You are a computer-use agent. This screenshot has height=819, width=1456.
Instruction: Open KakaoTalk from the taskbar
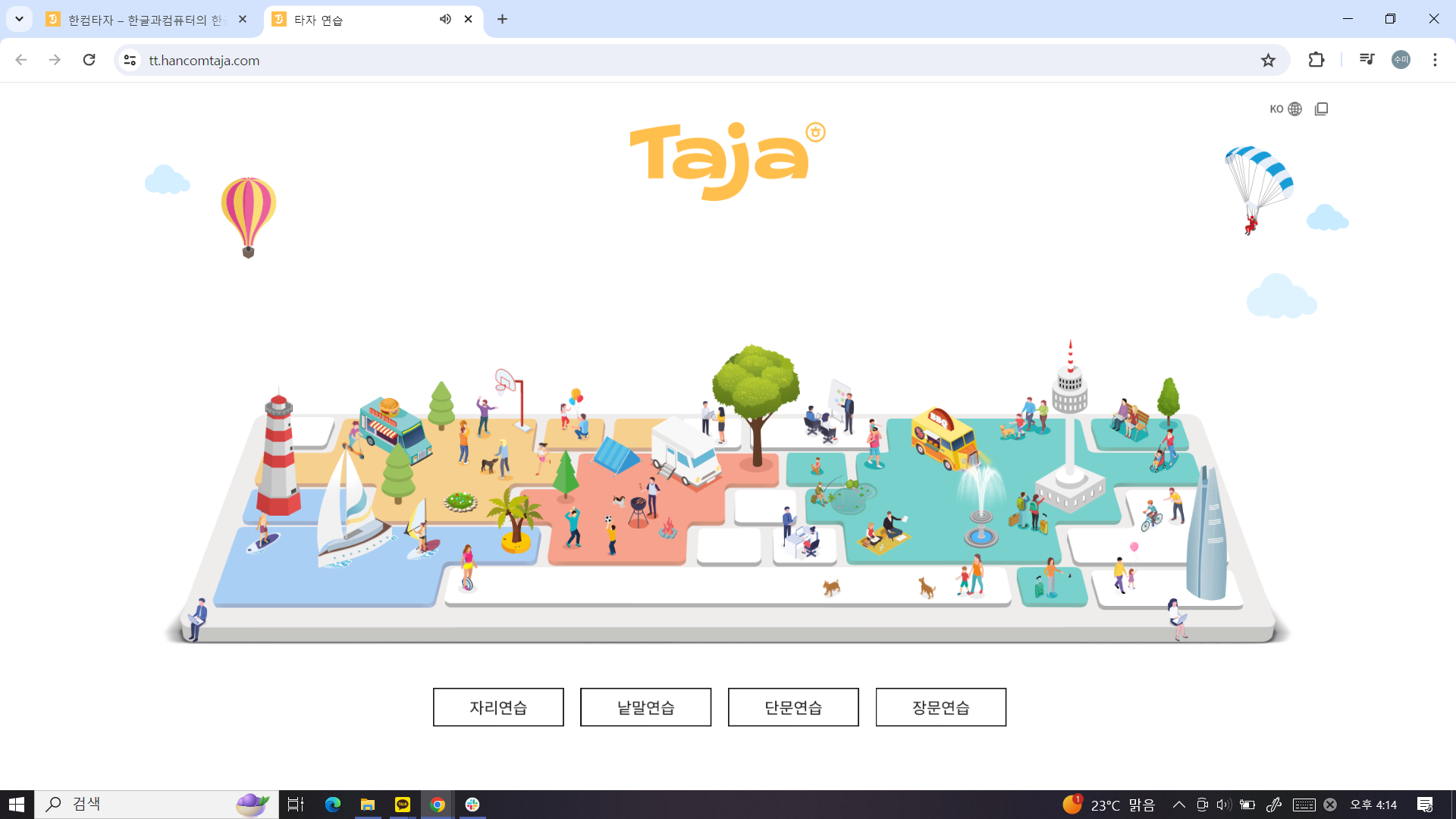tap(403, 805)
